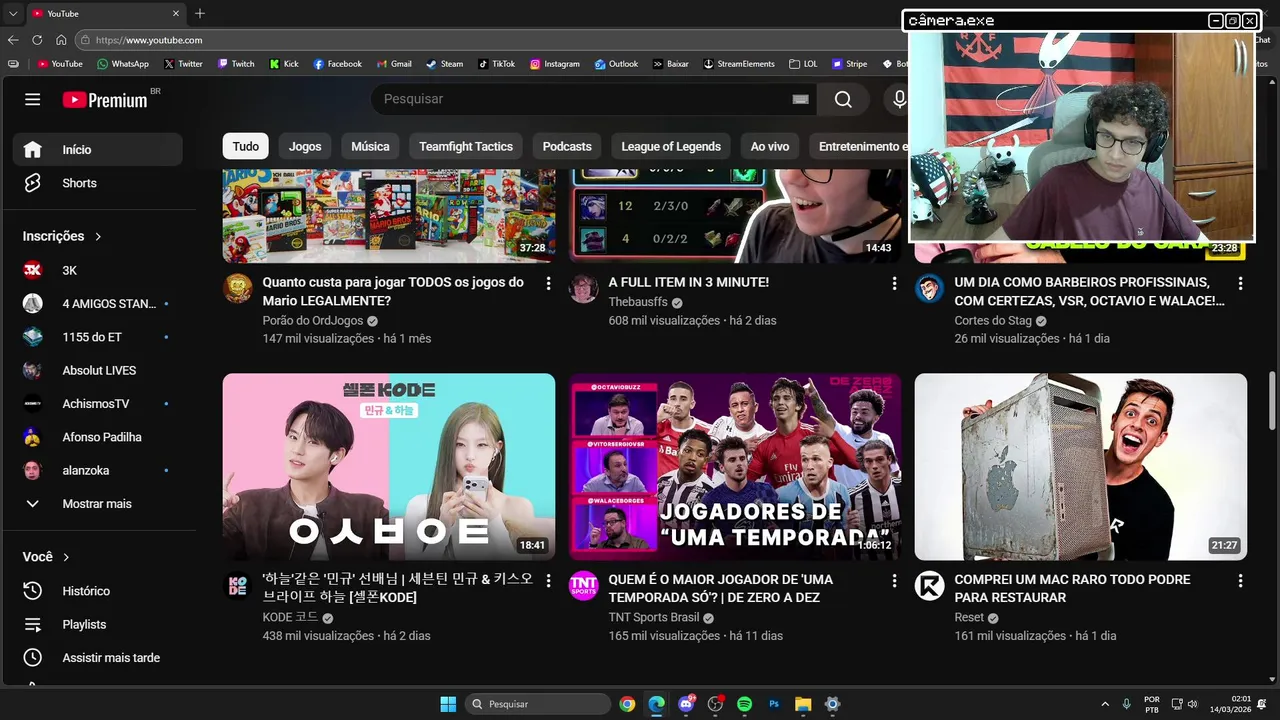This screenshot has width=1280, height=720.
Task: Click the page vertical scrollbar
Action: pos(1272,400)
